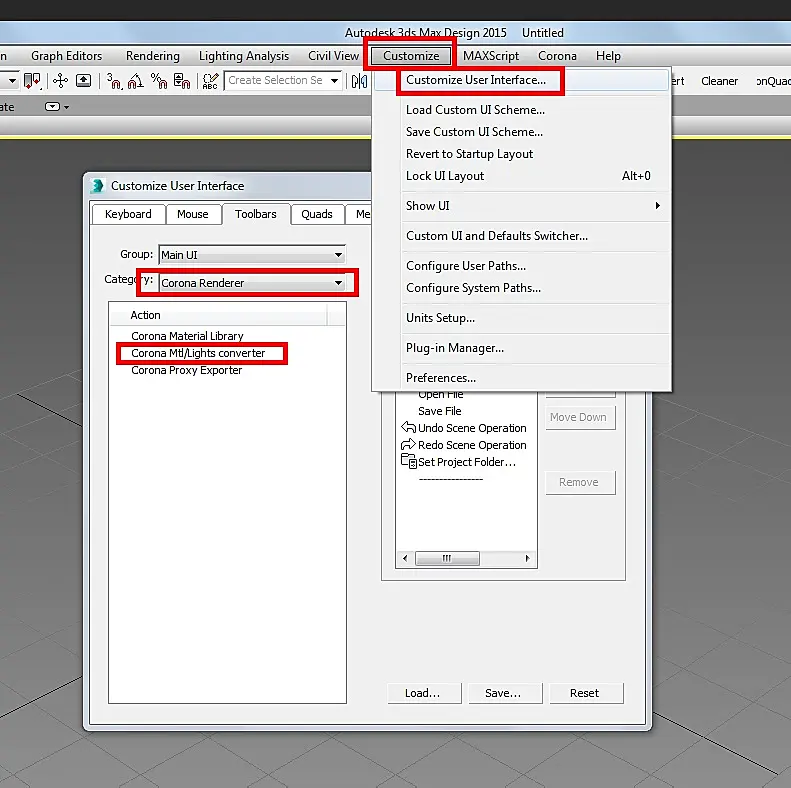Click the scrollbar right arrow
The width and height of the screenshot is (791, 788).
coord(527,558)
